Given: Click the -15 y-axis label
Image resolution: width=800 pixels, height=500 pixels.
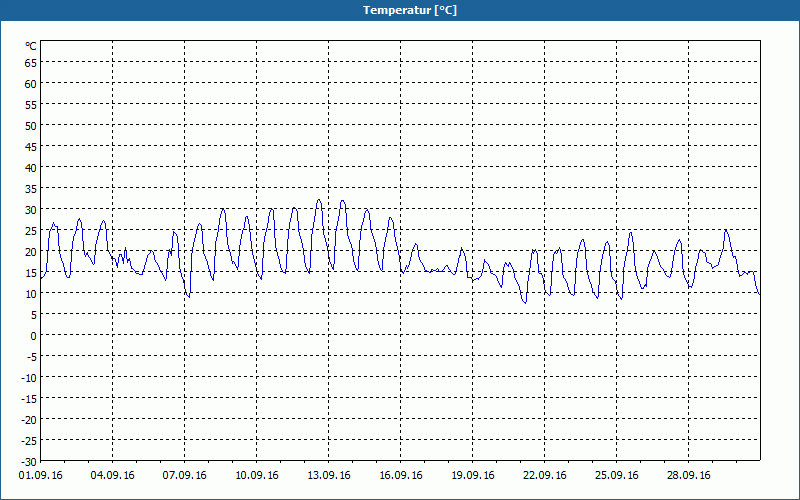Looking at the screenshot, I should 29,398.
